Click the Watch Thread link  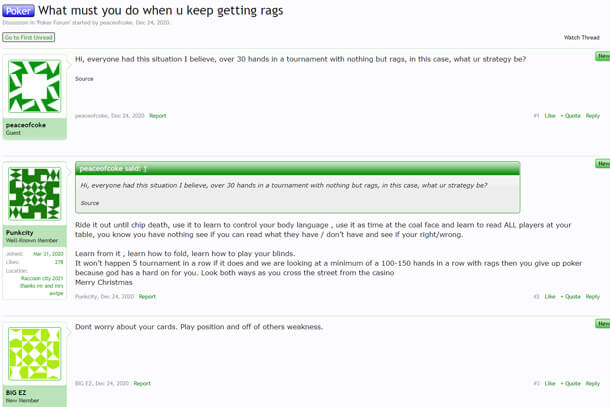(x=581, y=38)
